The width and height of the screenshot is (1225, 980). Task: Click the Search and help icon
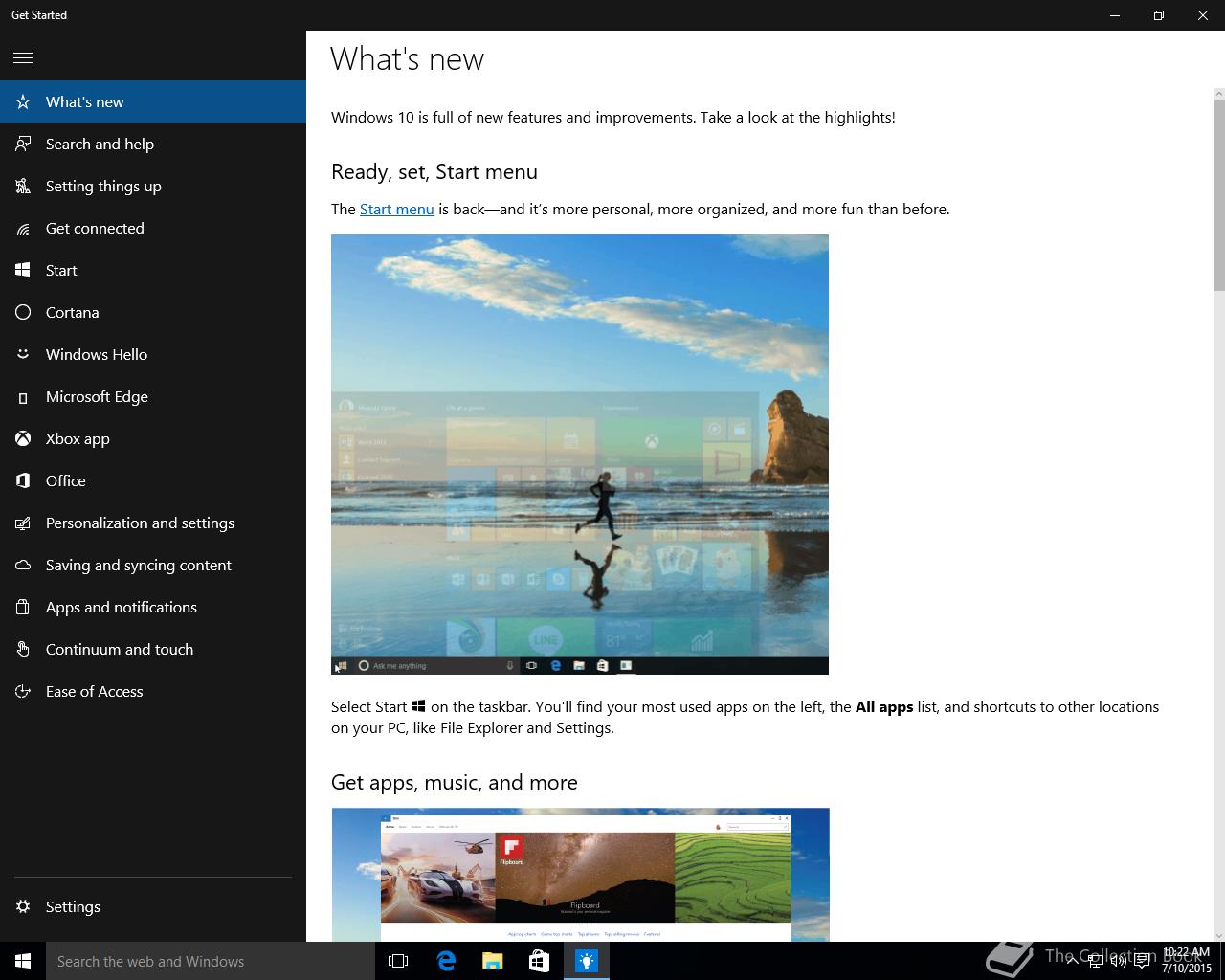23,144
